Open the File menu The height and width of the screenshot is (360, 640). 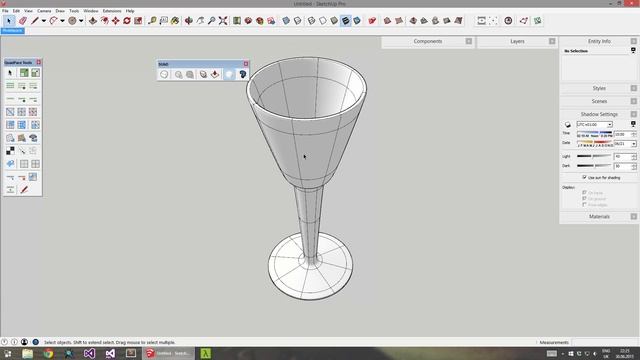click(5, 11)
